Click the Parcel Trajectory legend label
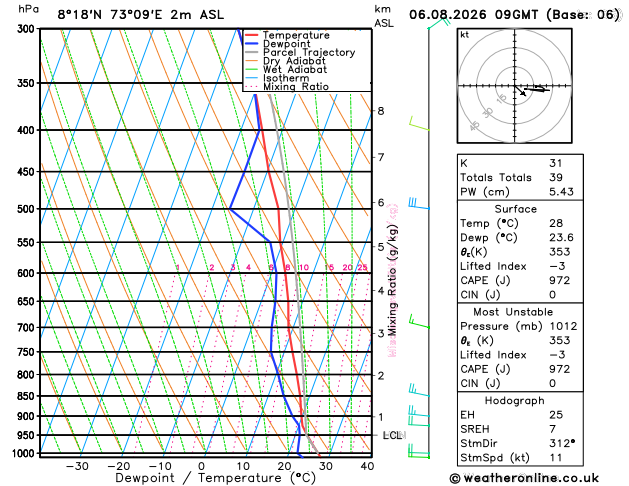Image resolution: width=629 pixels, height=486 pixels. point(309,53)
